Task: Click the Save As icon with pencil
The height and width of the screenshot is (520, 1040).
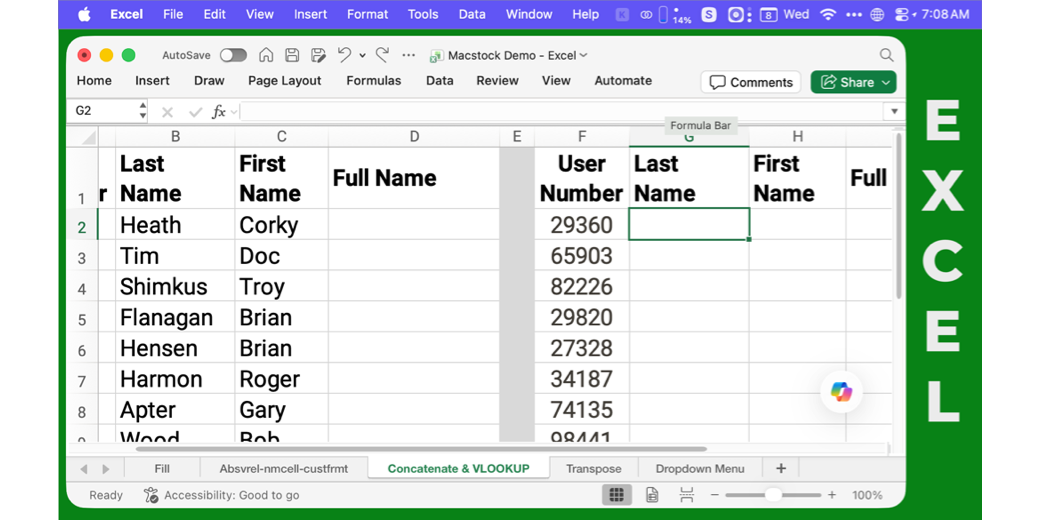Action: click(x=318, y=55)
